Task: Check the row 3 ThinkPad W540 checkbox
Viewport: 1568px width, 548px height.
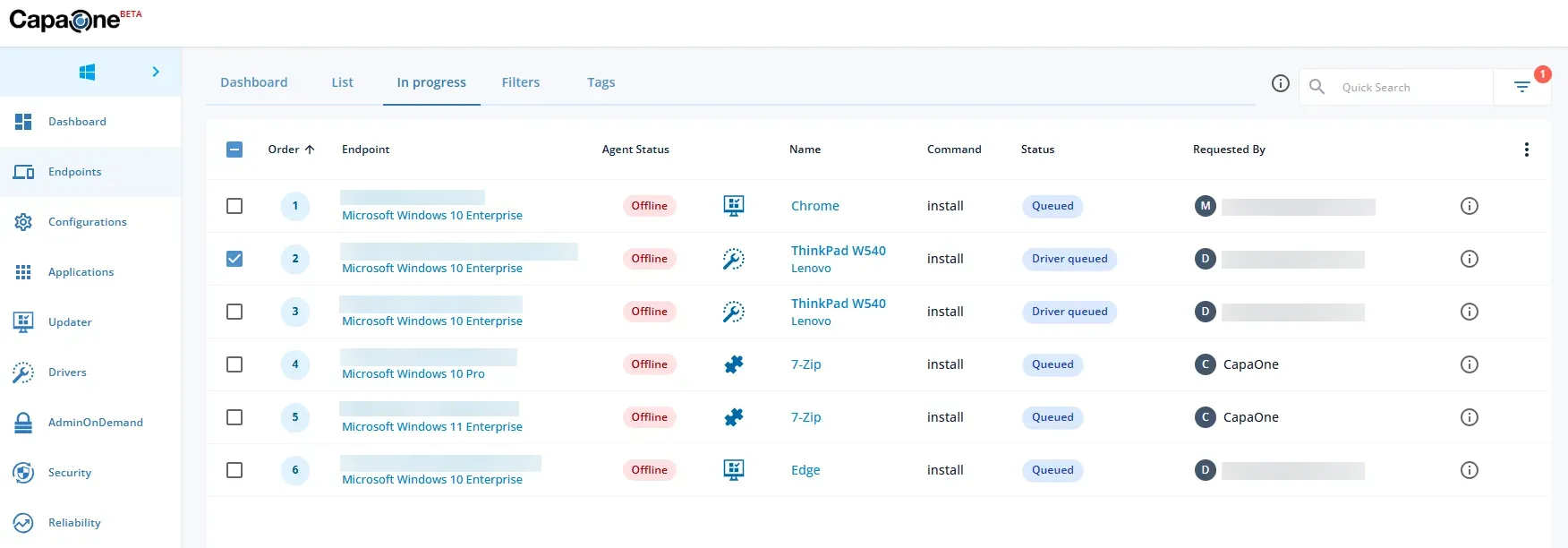Action: coord(234,312)
